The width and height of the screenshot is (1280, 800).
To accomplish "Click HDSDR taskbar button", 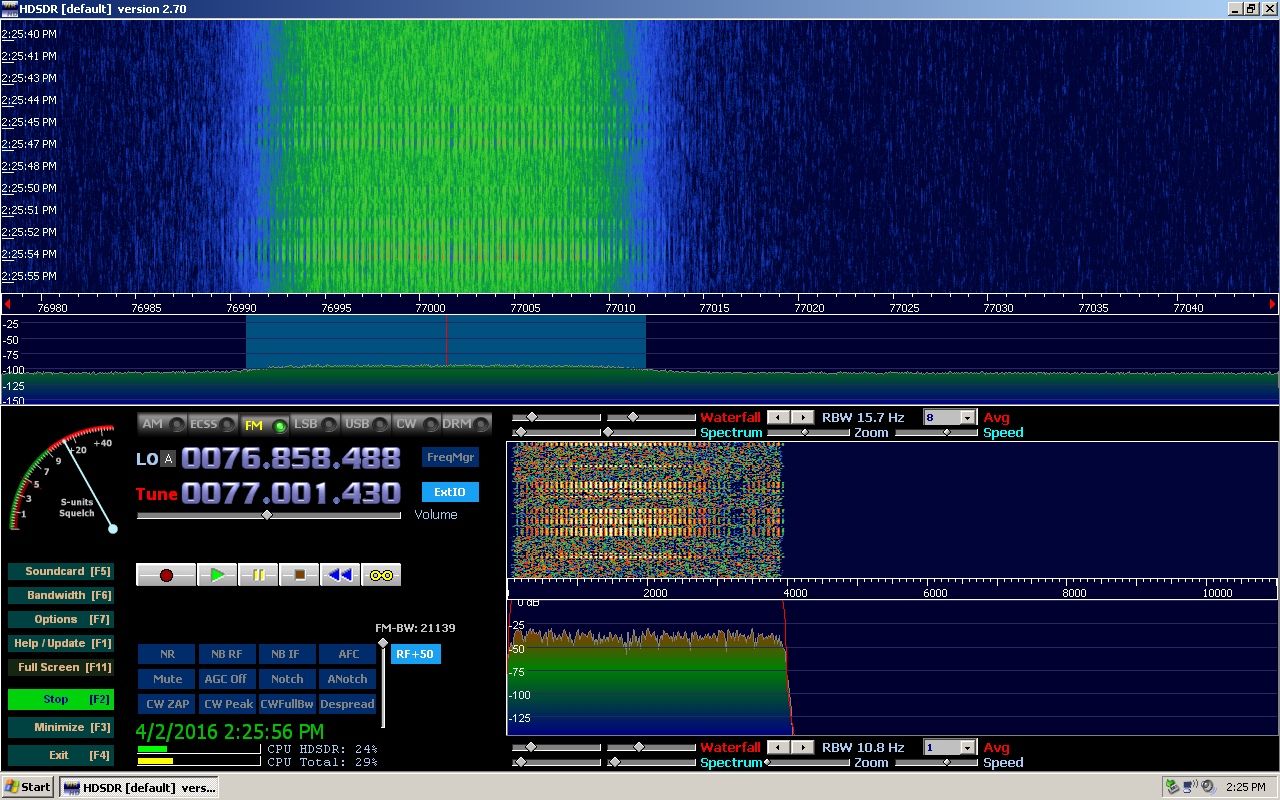I will pyautogui.click(x=138, y=787).
